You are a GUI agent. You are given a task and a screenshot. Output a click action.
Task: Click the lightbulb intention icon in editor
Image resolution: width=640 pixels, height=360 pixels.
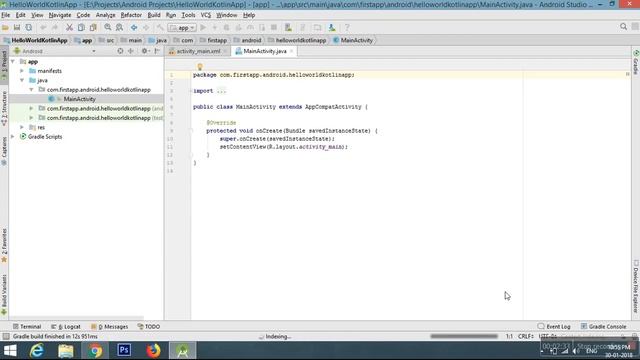click(x=200, y=67)
